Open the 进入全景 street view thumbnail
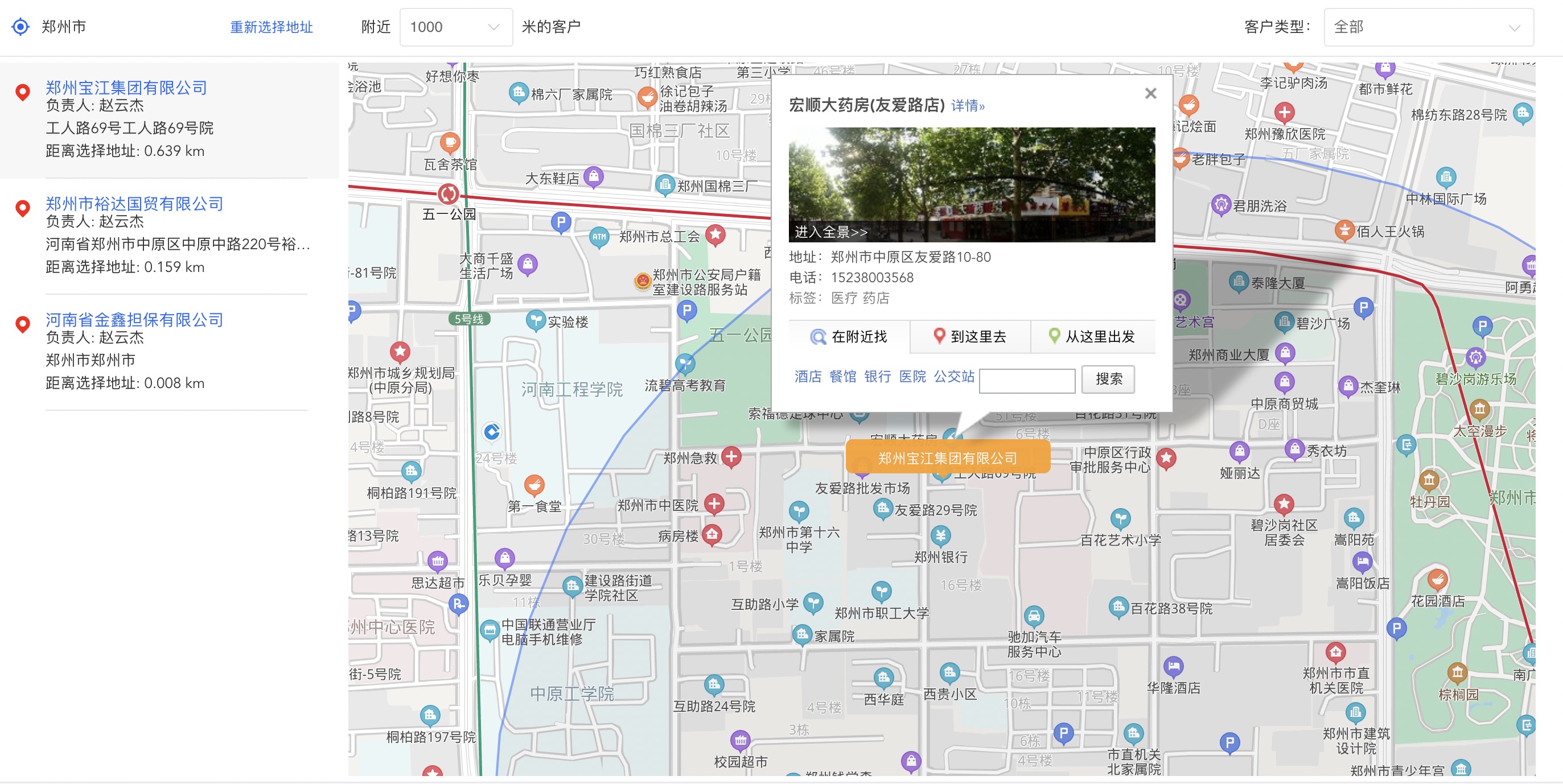This screenshot has width=1563, height=784. [971, 184]
